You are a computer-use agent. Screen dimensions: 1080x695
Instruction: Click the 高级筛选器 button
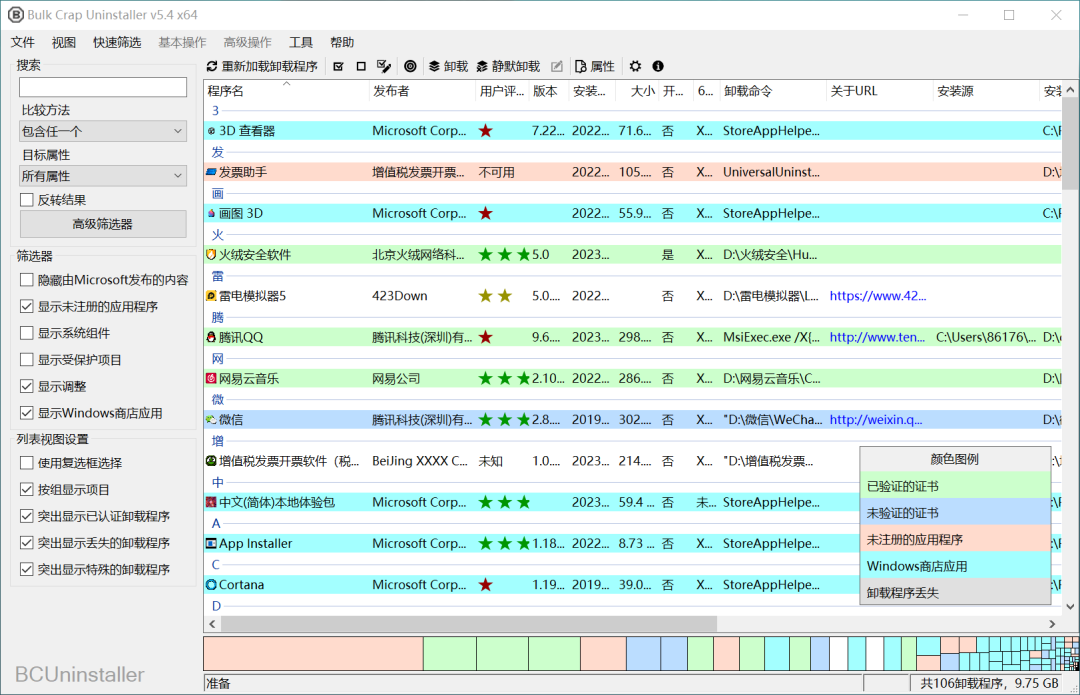pos(102,223)
